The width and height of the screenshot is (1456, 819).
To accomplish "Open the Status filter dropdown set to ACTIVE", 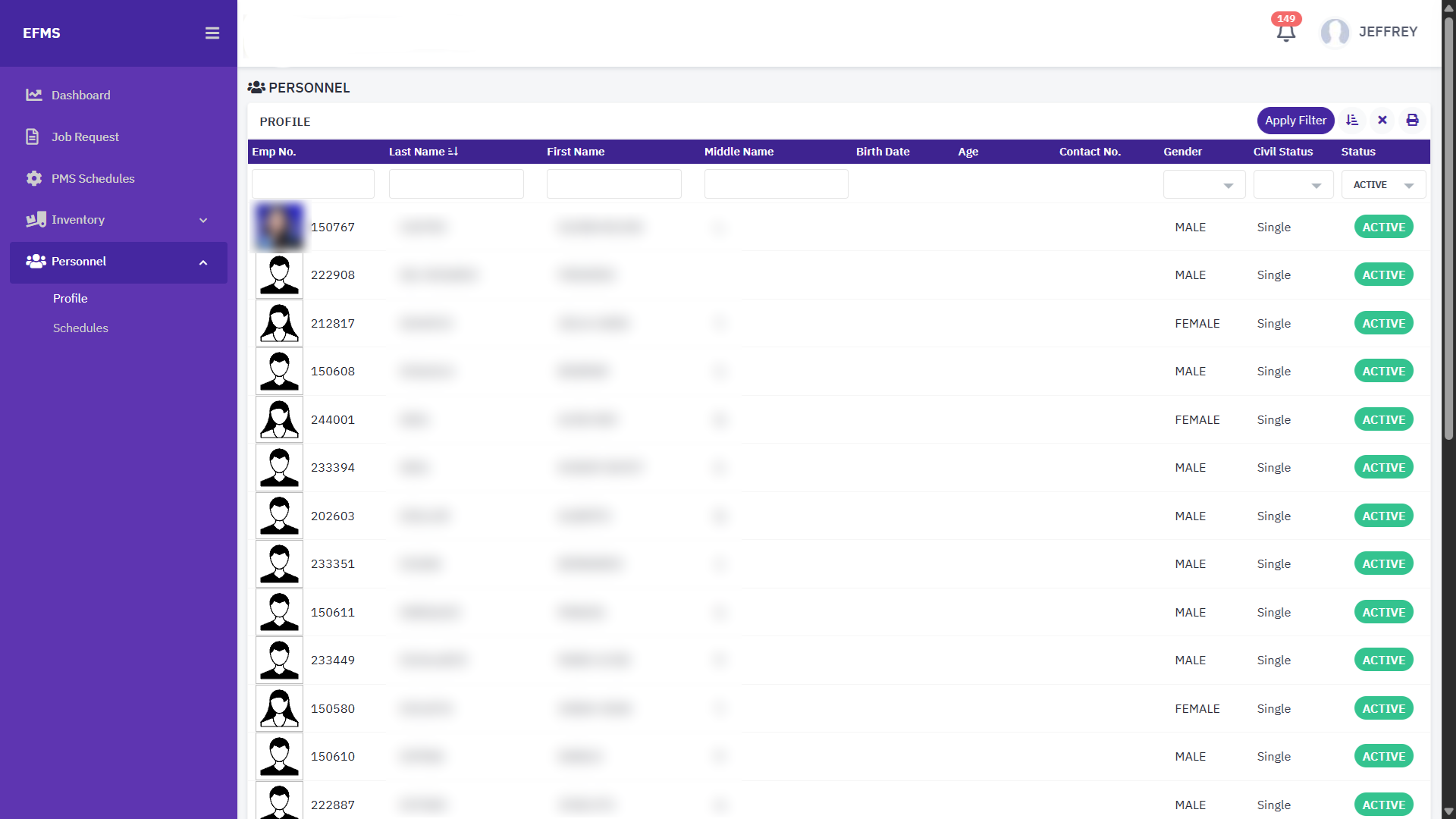I will tap(1383, 185).
